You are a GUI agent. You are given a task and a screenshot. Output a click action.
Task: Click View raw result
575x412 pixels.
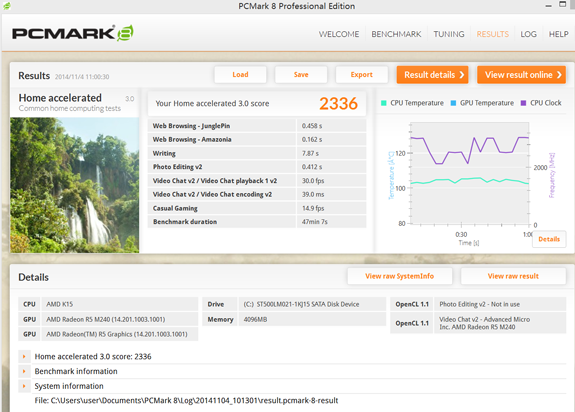[513, 276]
